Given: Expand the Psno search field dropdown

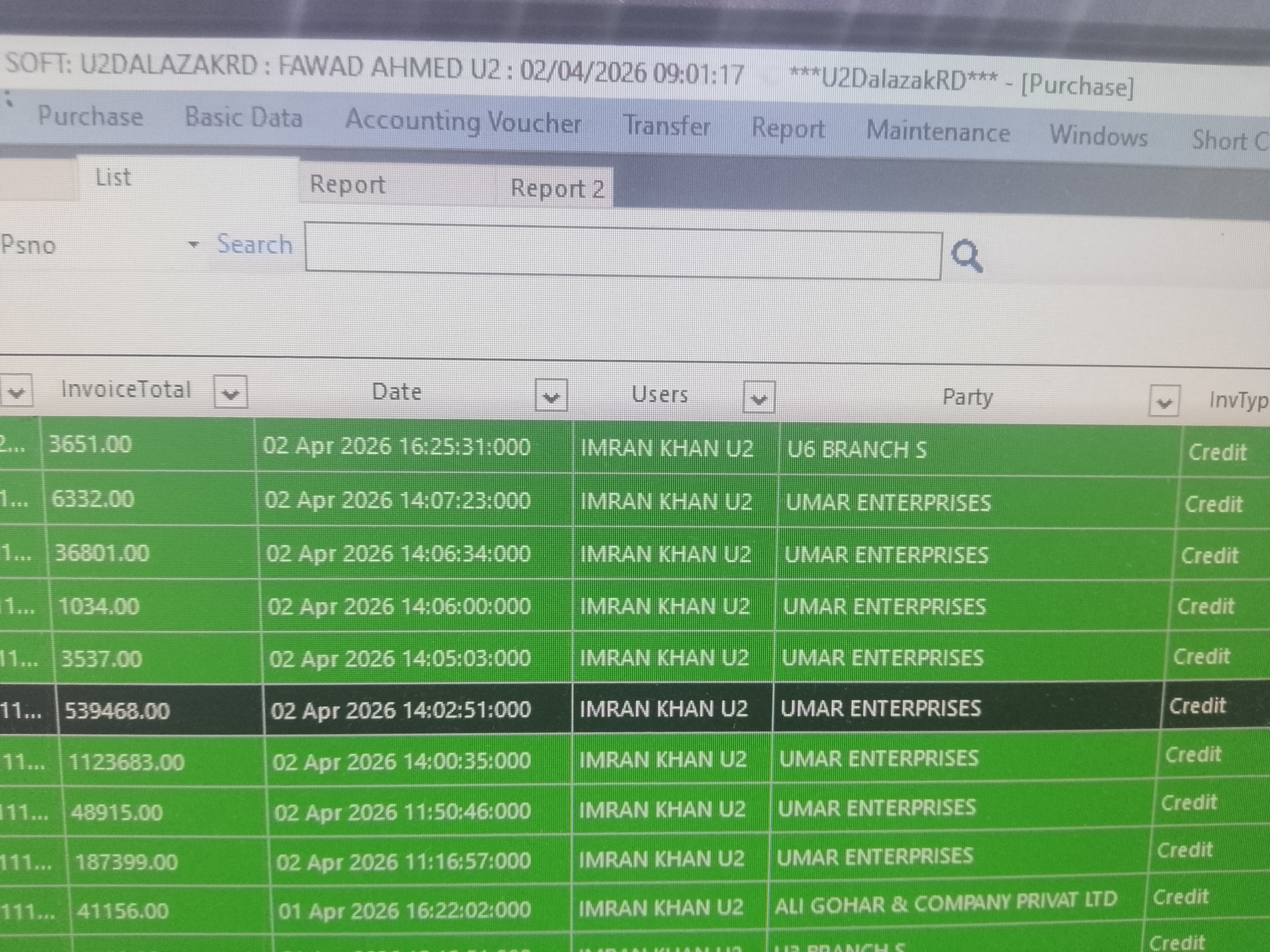Looking at the screenshot, I should pos(194,245).
